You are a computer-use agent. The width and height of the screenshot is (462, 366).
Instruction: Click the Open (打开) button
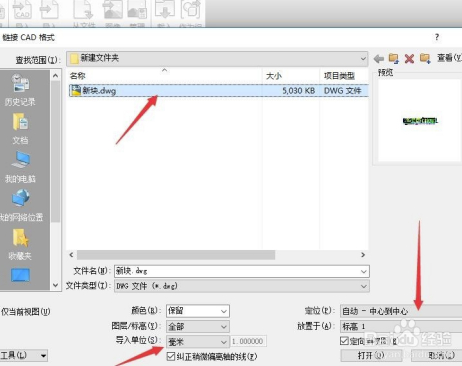point(371,355)
